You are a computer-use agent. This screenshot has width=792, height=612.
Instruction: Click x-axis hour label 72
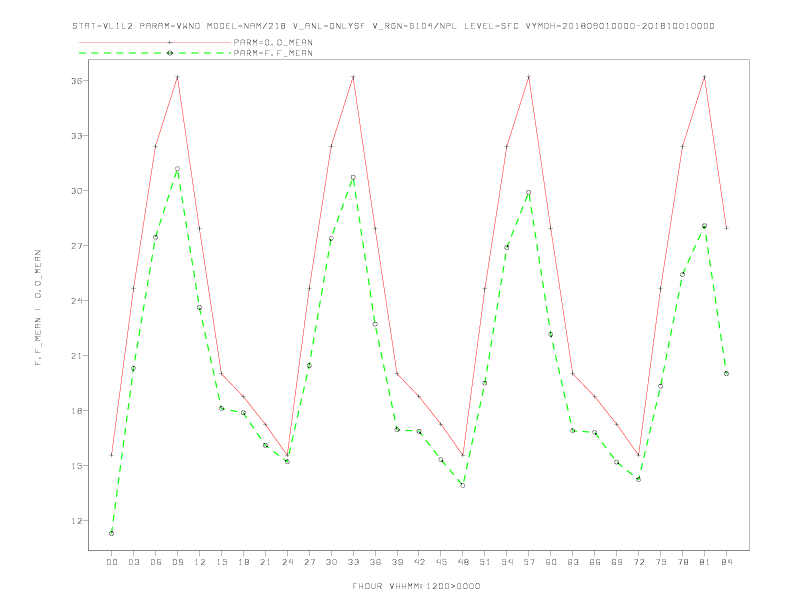click(x=638, y=562)
